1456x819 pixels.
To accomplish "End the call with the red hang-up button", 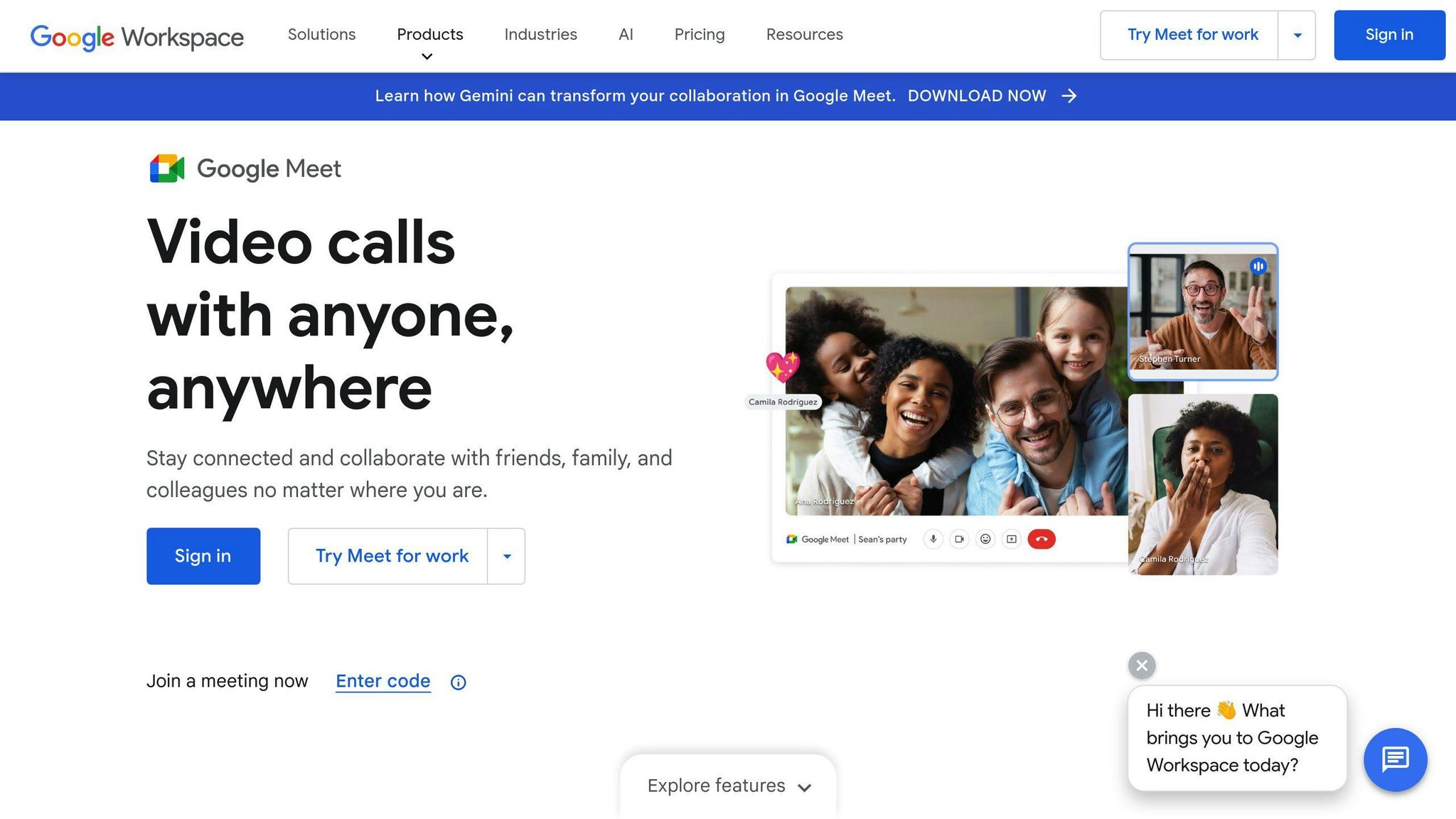I will coord(1041,539).
